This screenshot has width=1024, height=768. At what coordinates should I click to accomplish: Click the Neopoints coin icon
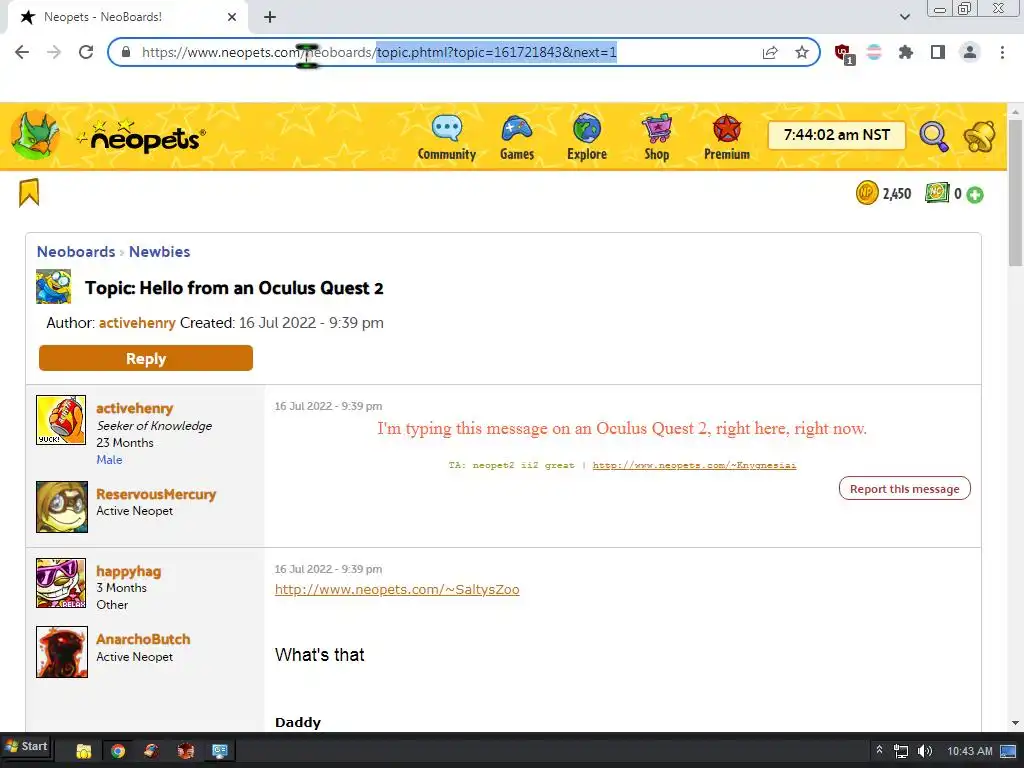pyautogui.click(x=867, y=193)
